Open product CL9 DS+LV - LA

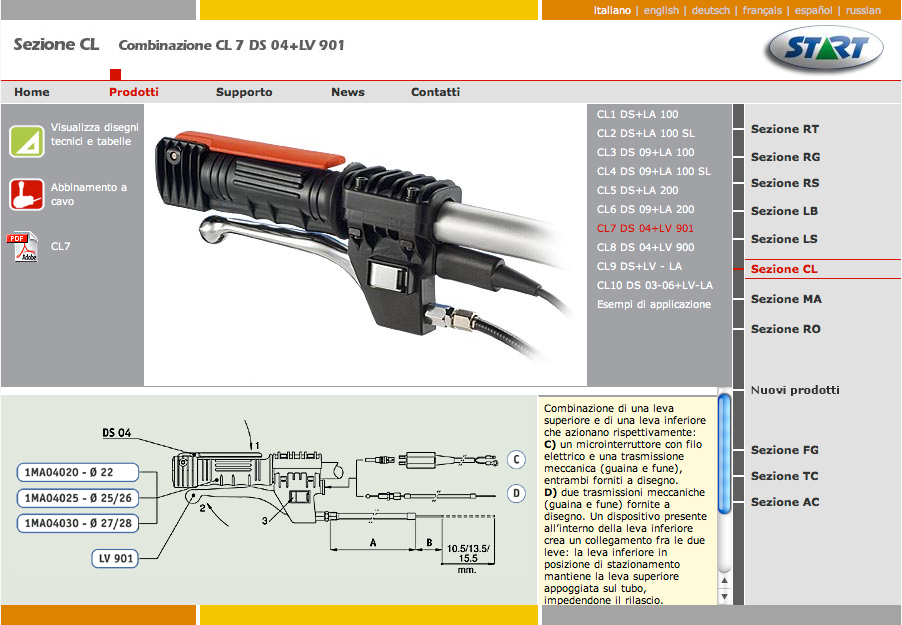pos(639,266)
